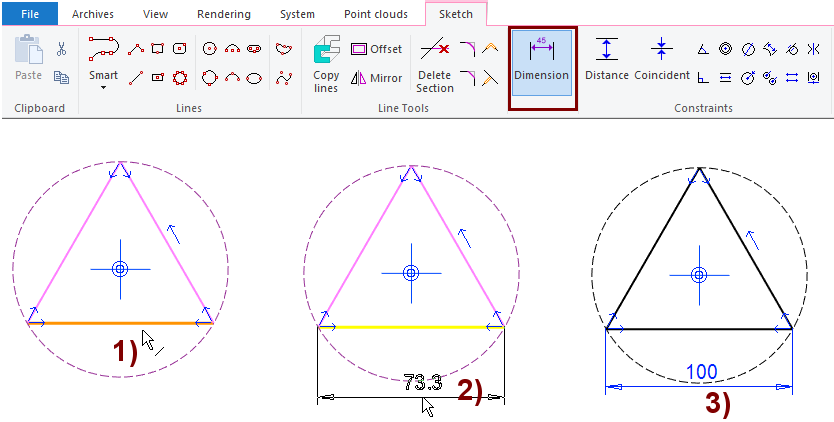Click the Distance constraint icon

click(607, 61)
